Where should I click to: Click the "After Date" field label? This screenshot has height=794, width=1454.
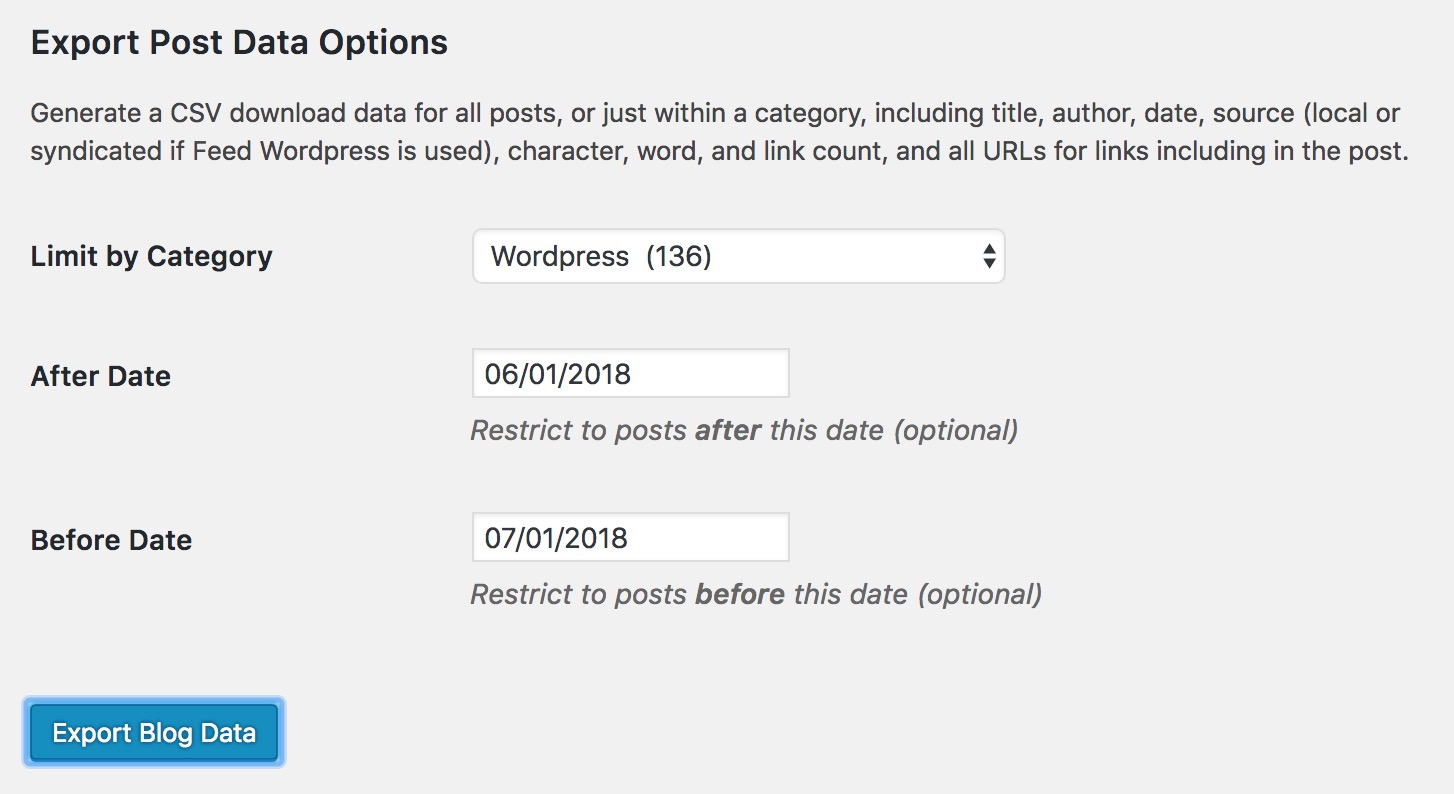click(x=101, y=376)
